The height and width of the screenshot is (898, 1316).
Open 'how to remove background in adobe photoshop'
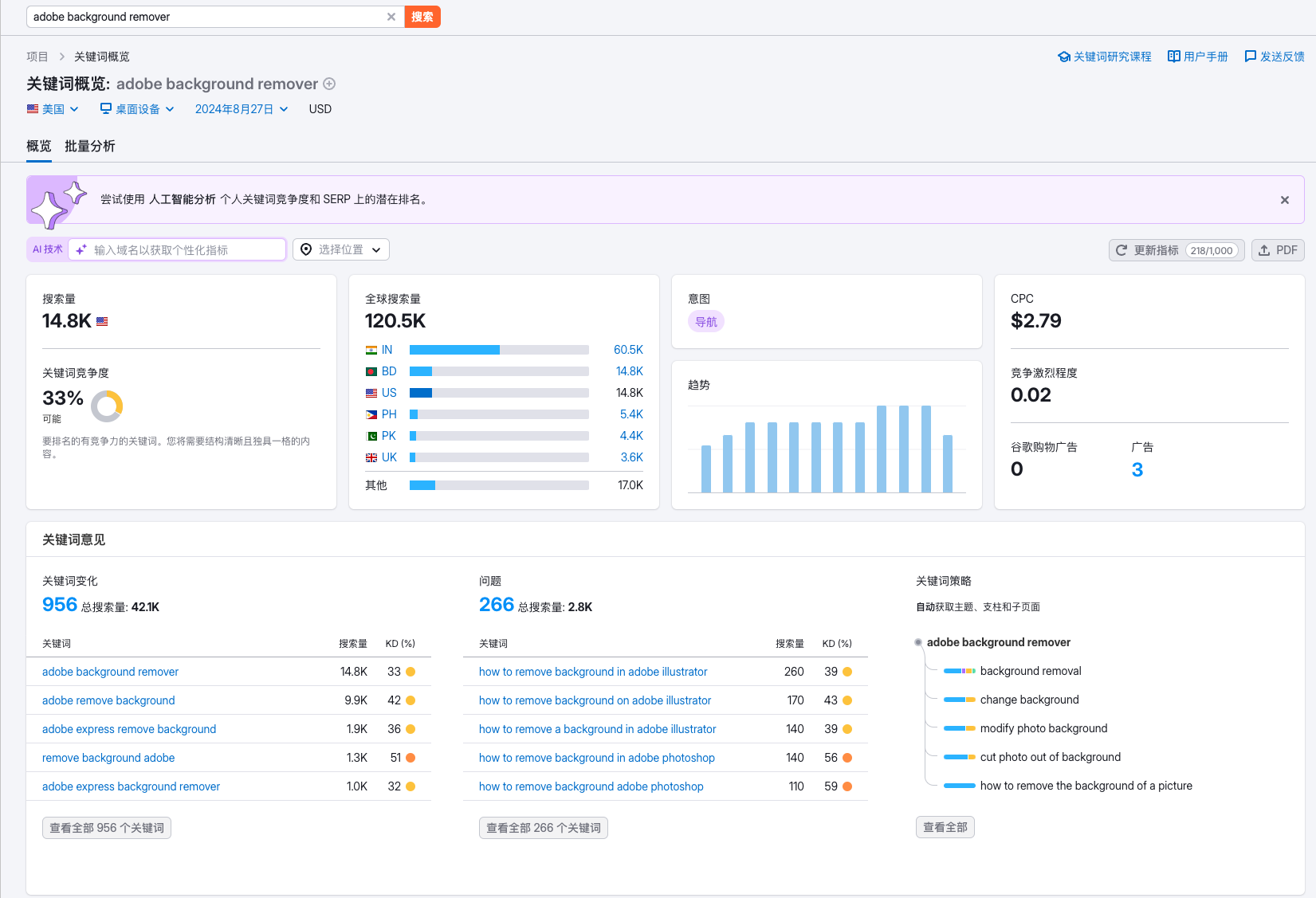tap(596, 758)
